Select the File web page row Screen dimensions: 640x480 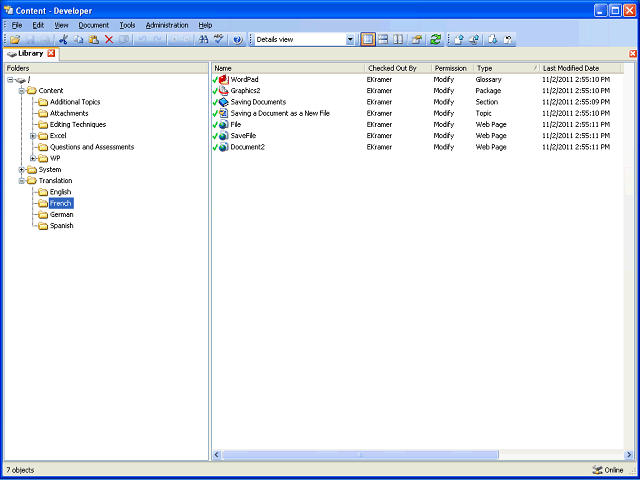tap(417, 124)
